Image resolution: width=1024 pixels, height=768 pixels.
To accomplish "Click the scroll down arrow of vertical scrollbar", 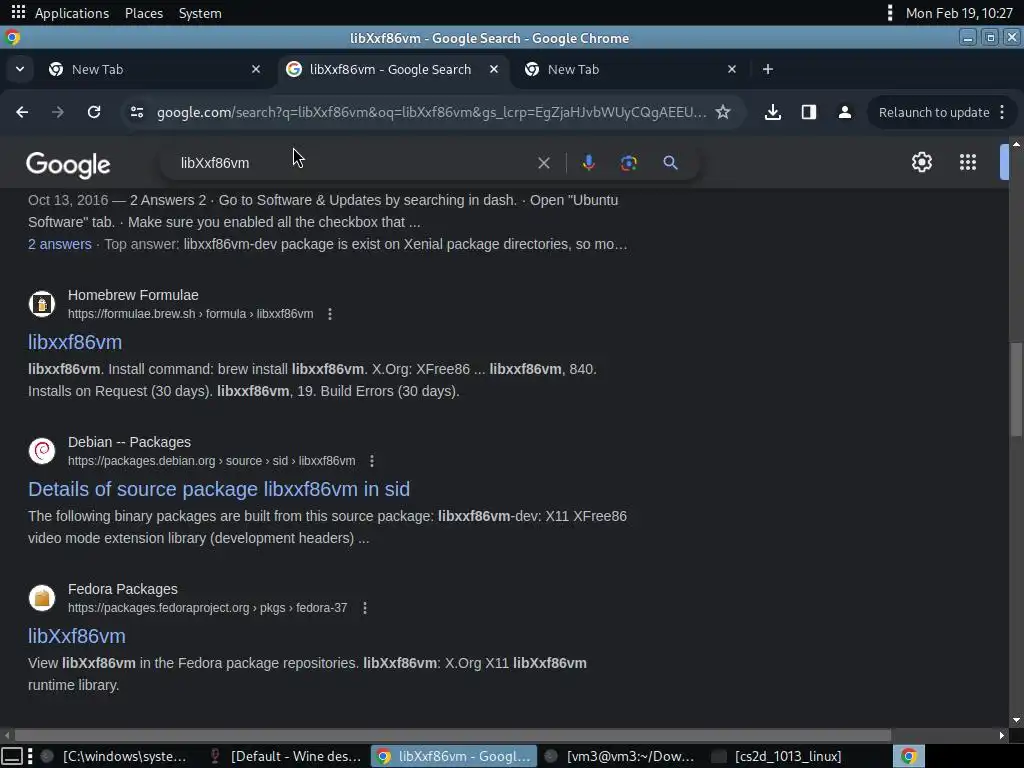I will [x=1016, y=720].
